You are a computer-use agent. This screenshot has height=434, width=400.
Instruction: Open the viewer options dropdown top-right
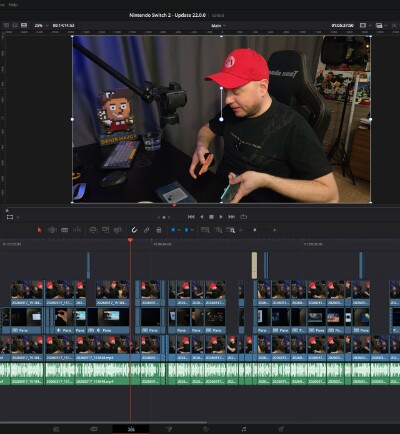pos(386,26)
